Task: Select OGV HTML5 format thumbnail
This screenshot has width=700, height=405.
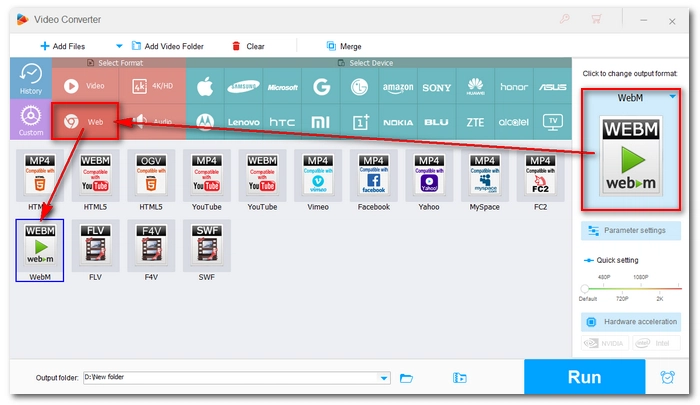Action: [x=151, y=175]
